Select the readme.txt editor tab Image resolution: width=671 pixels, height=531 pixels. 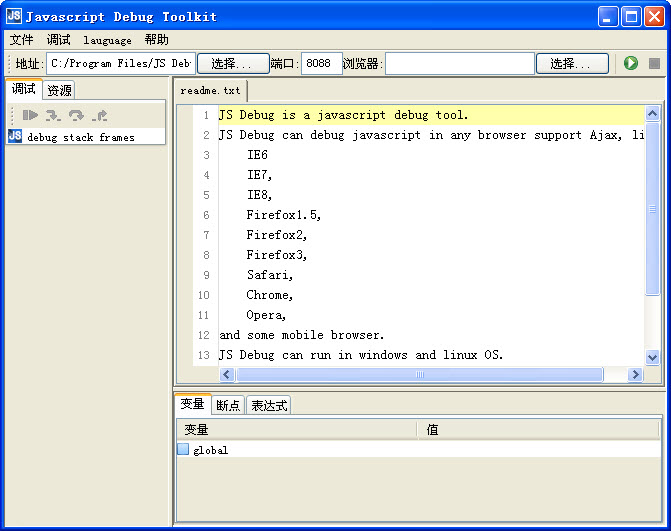(x=211, y=91)
